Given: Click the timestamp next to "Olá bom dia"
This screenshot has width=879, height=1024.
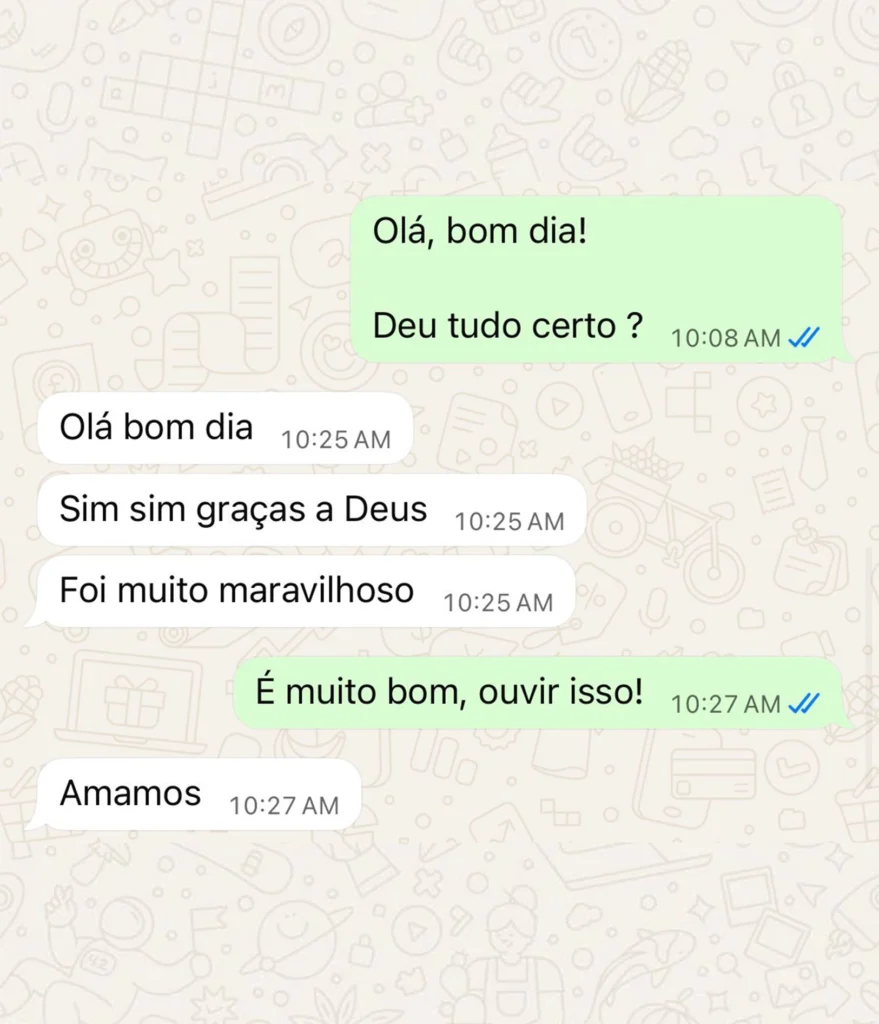Looking at the screenshot, I should (336, 440).
